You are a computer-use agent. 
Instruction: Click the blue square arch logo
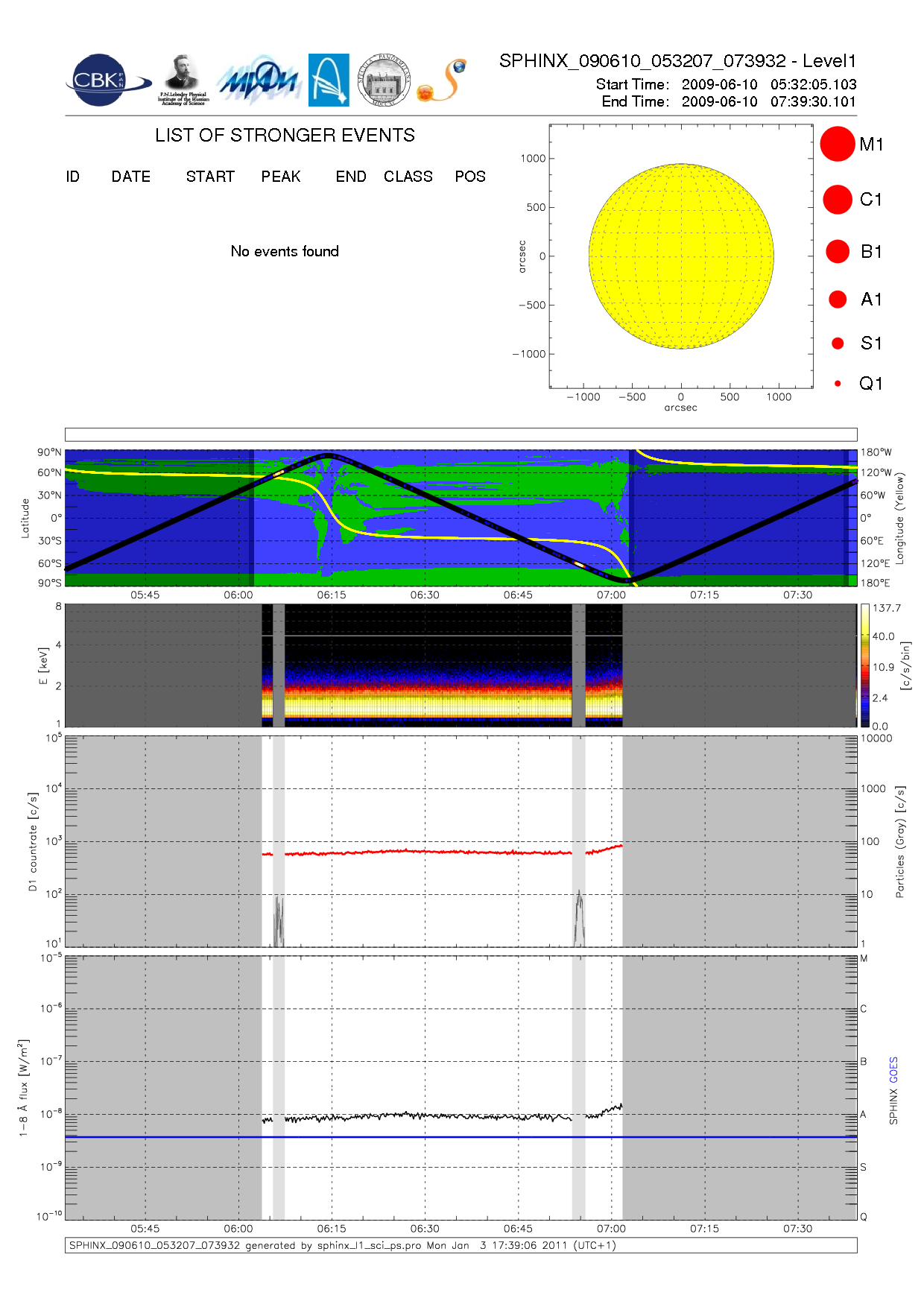(x=329, y=80)
